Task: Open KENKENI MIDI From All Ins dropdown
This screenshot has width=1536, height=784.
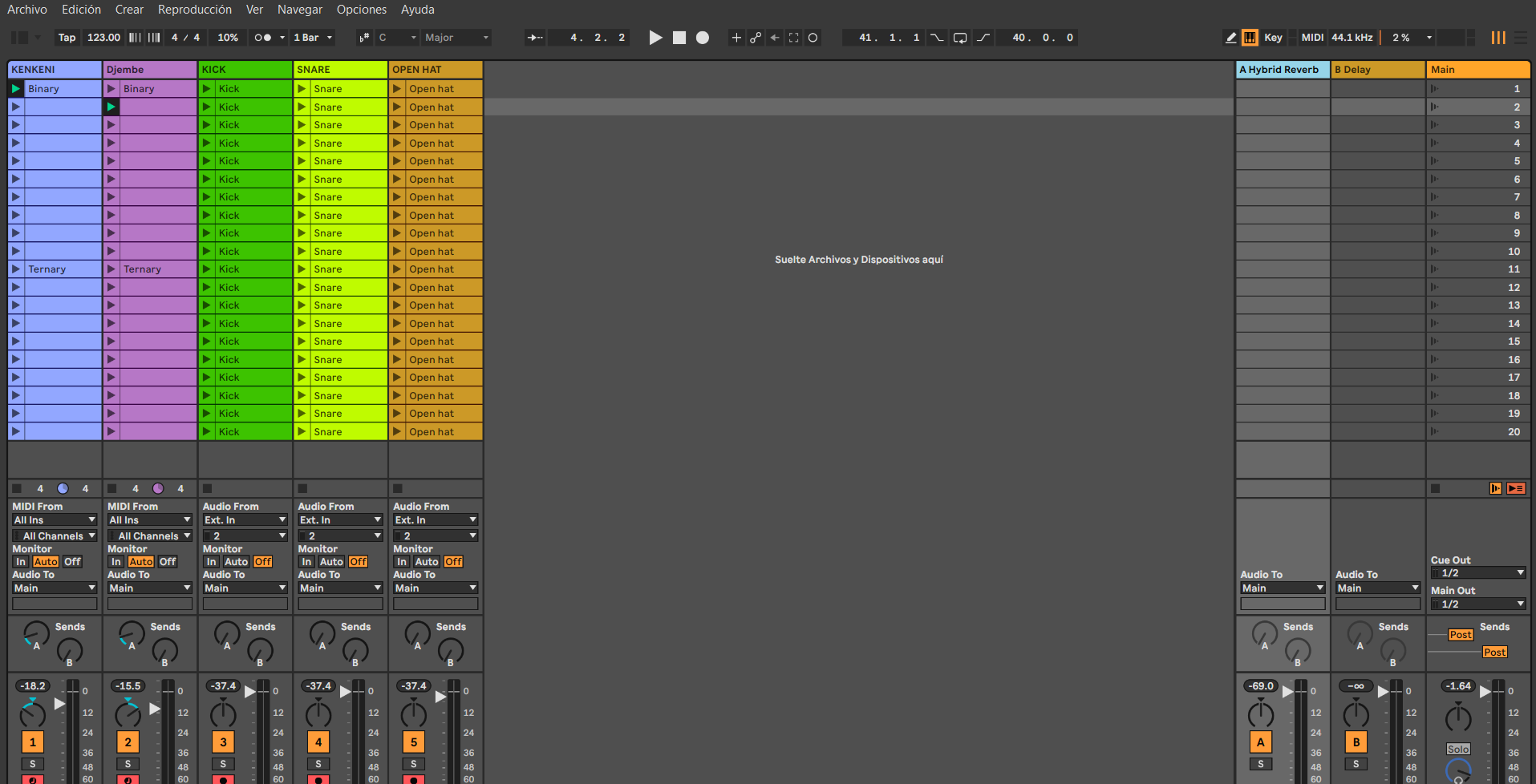Action: tap(55, 520)
